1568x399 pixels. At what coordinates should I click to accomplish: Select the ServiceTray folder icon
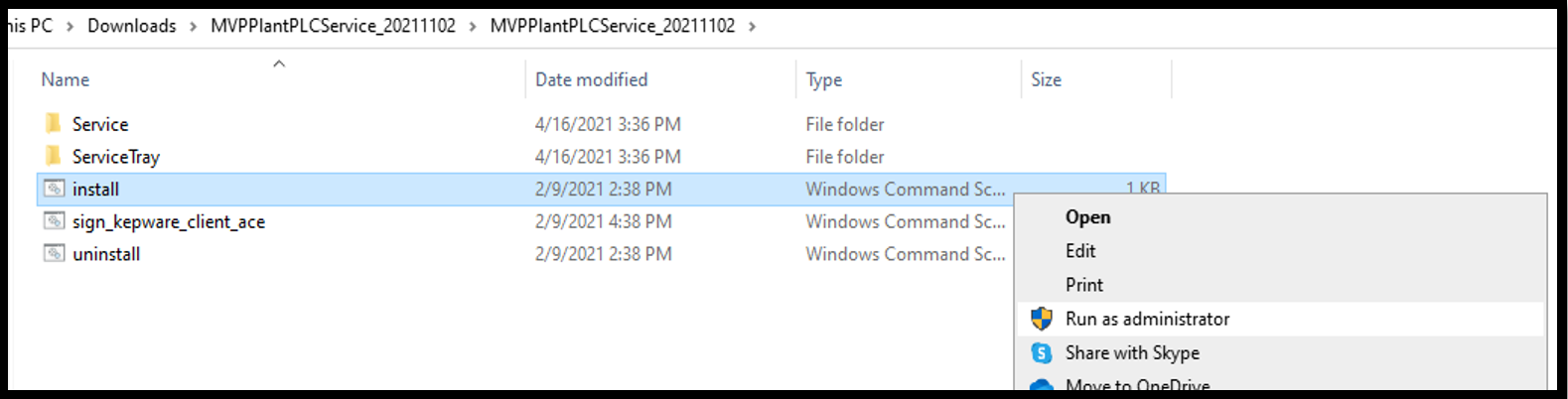click(x=54, y=156)
